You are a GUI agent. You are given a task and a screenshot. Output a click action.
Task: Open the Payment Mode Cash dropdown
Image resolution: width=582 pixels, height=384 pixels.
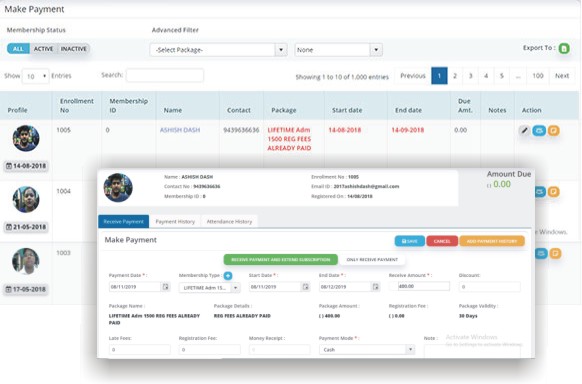366,349
